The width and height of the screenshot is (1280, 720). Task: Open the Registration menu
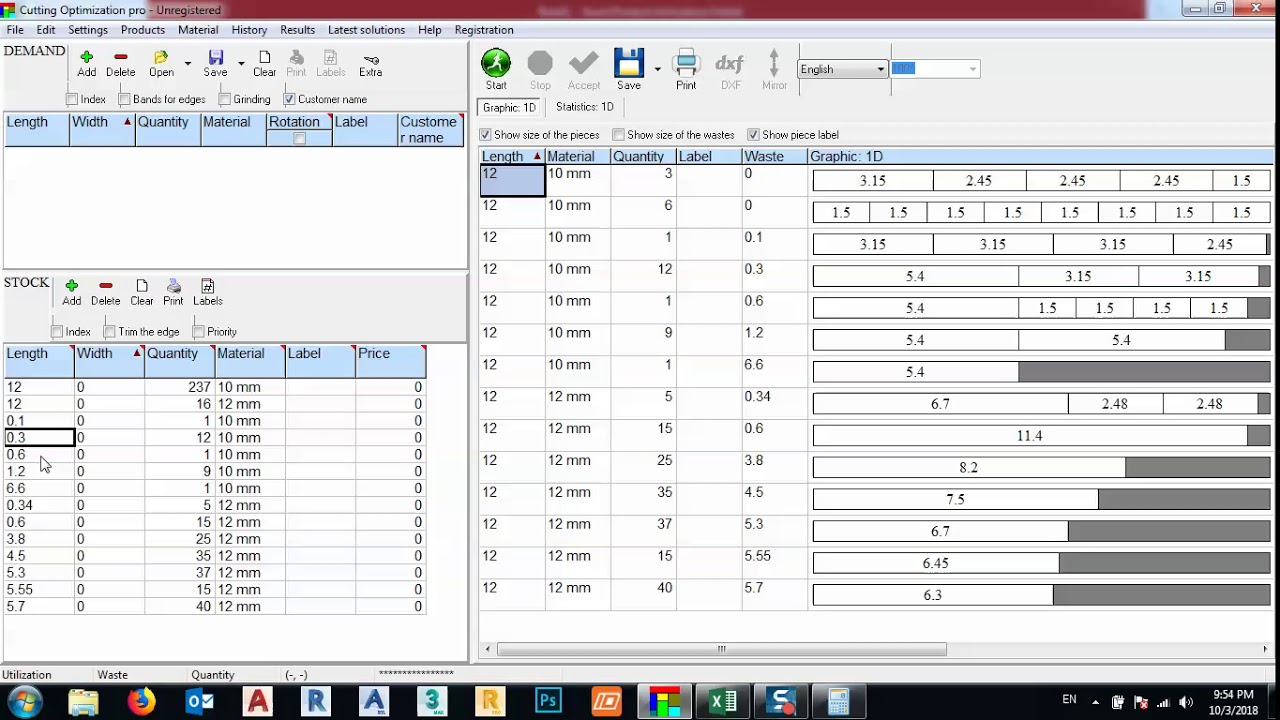point(484,30)
